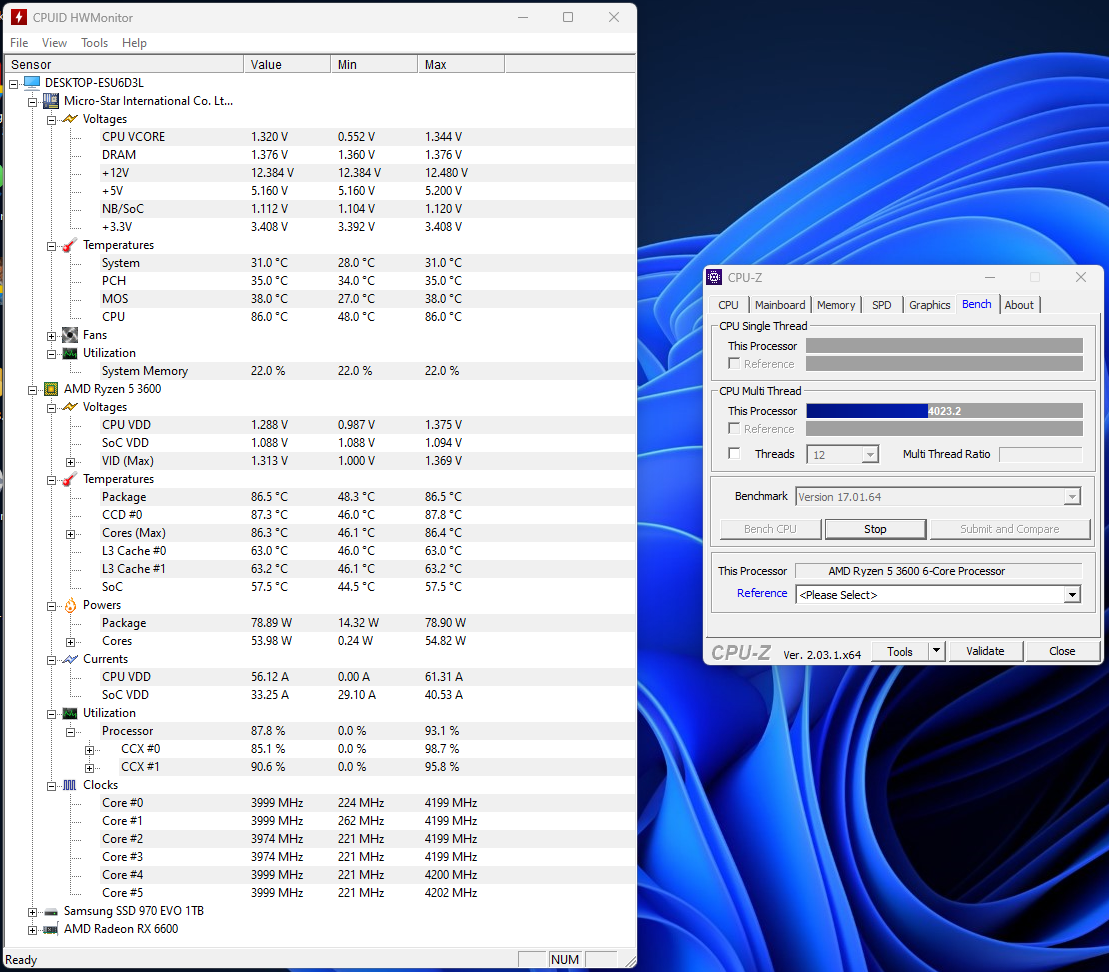Click the Fans section fan icon
Viewport: 1109px width, 972px height.
tap(70, 335)
